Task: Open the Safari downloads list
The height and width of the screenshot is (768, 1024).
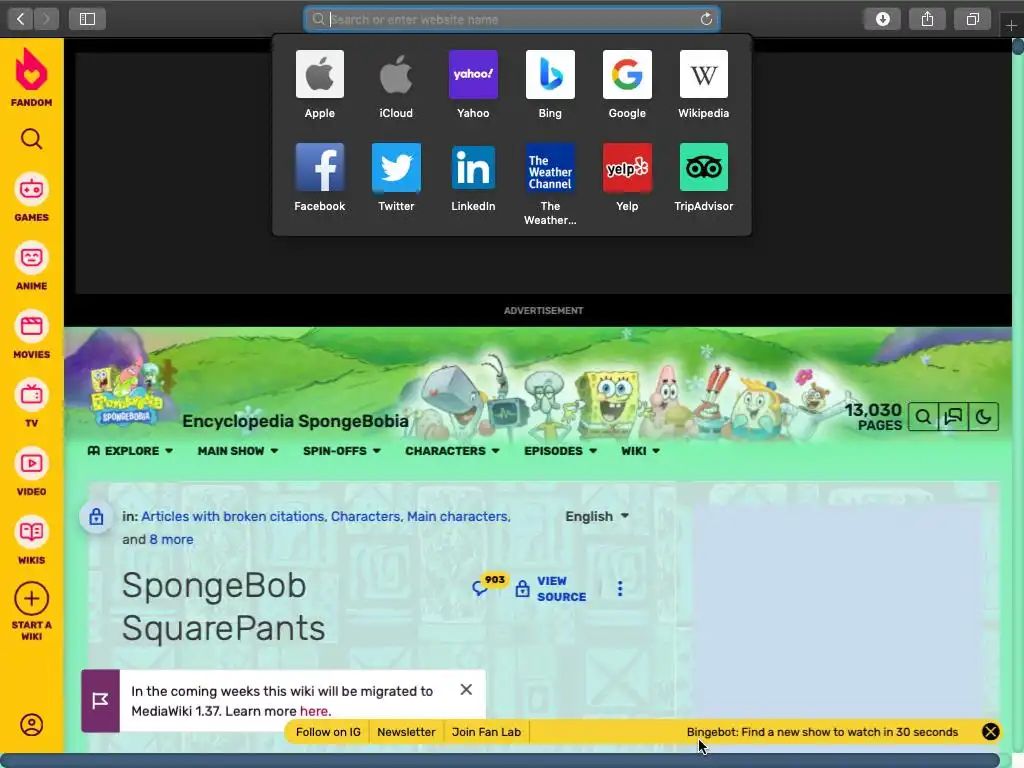Action: pyautogui.click(x=882, y=19)
